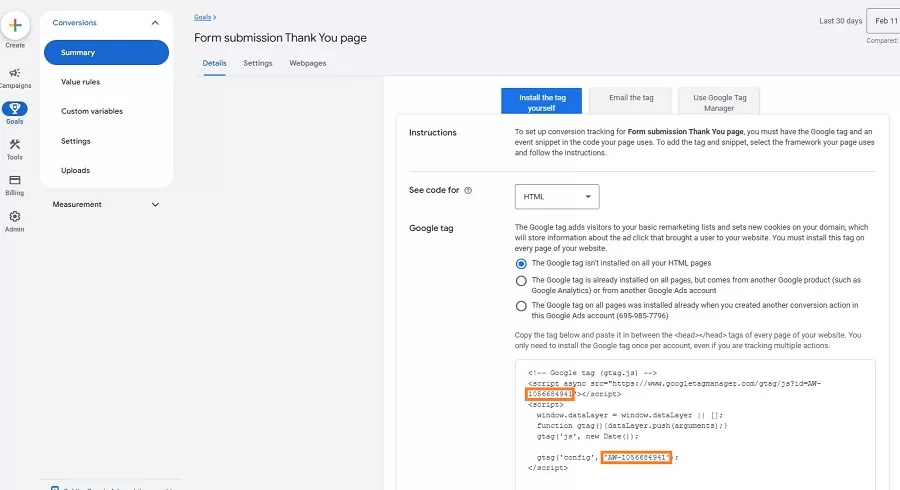Open Custom variables in sidebar
This screenshot has width=900, height=490.
point(92,111)
